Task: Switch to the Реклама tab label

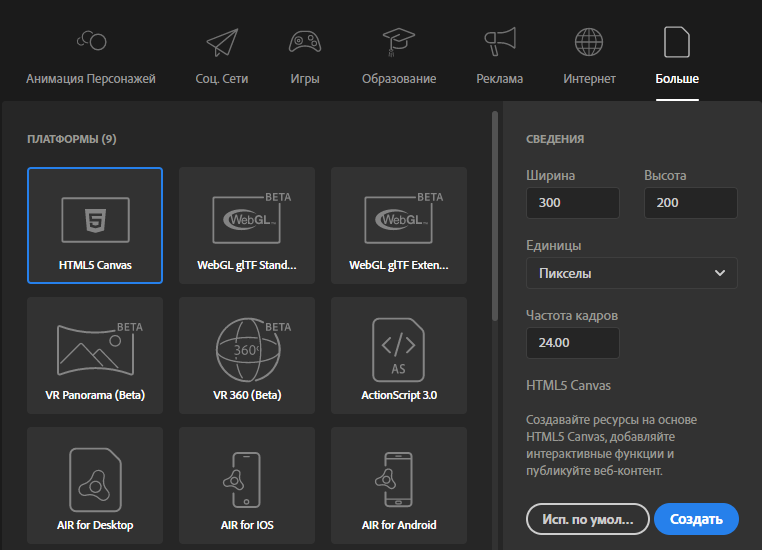Action: [500, 79]
